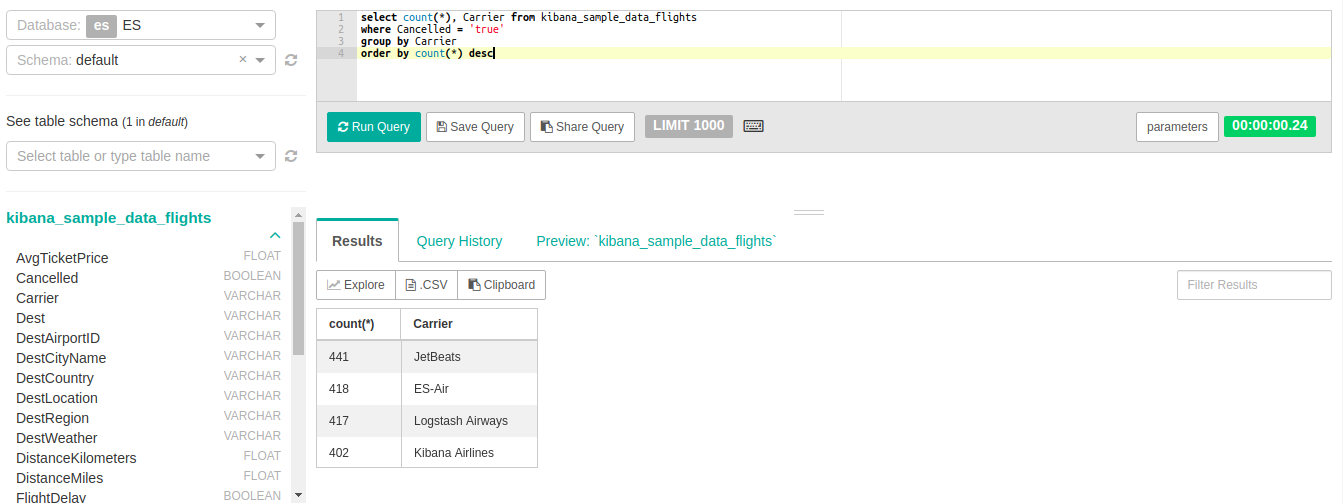The width and height of the screenshot is (1343, 504).
Task: Focus the Filter Results field
Action: [x=1254, y=285]
